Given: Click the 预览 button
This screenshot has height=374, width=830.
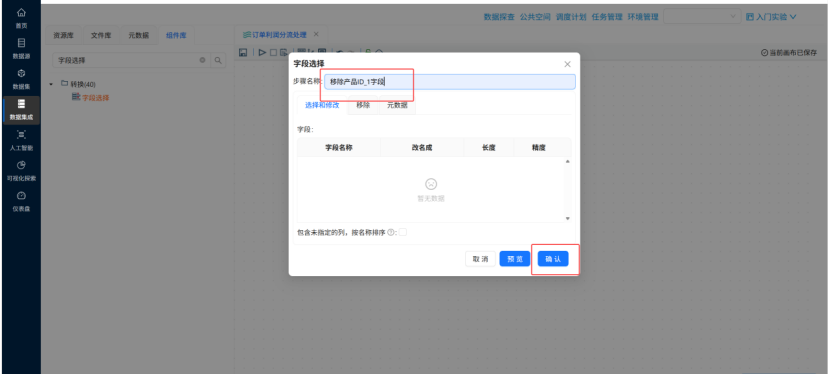Looking at the screenshot, I should [515, 259].
